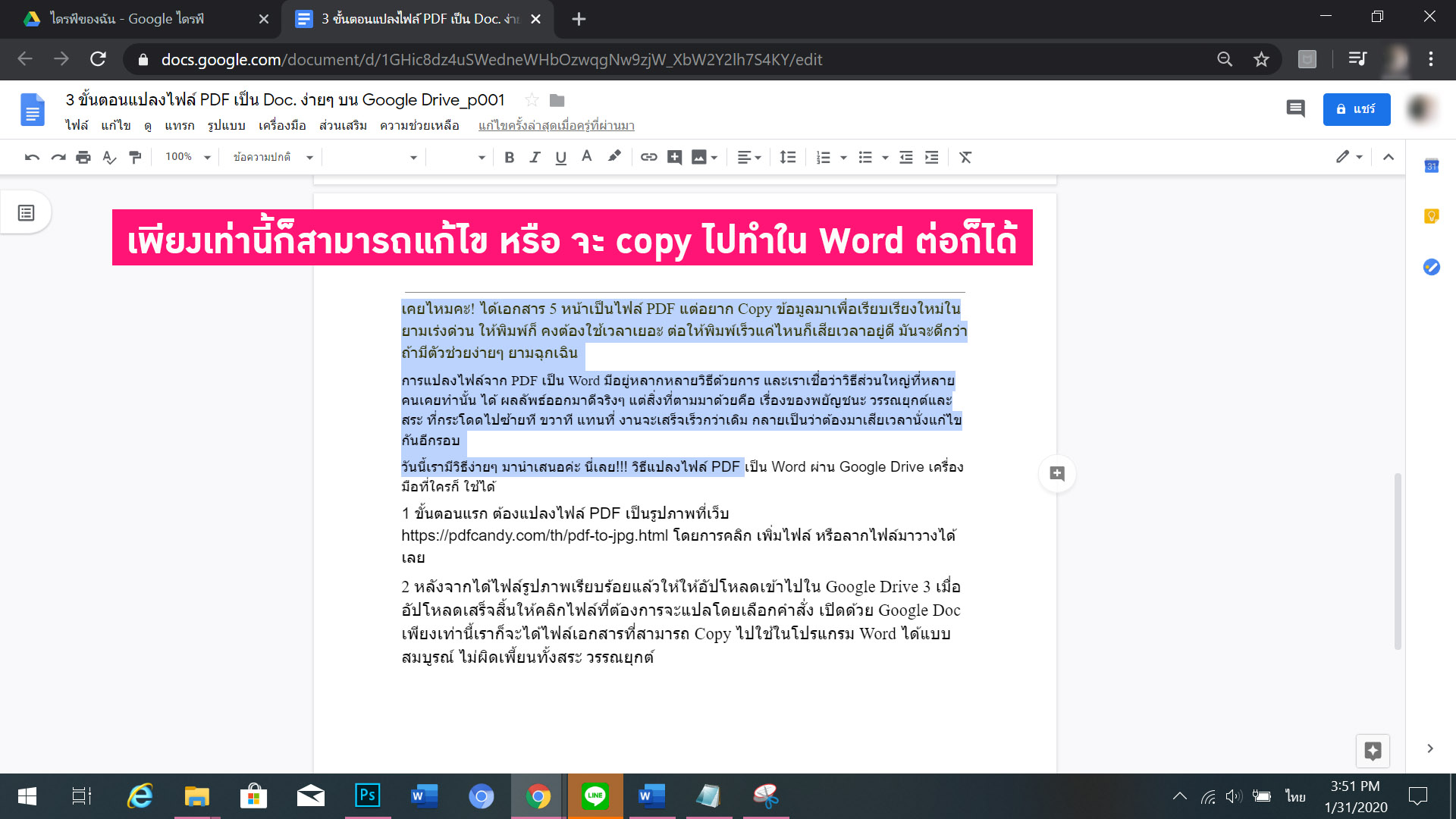Open the 100% zoom dropdown

pyautogui.click(x=188, y=157)
